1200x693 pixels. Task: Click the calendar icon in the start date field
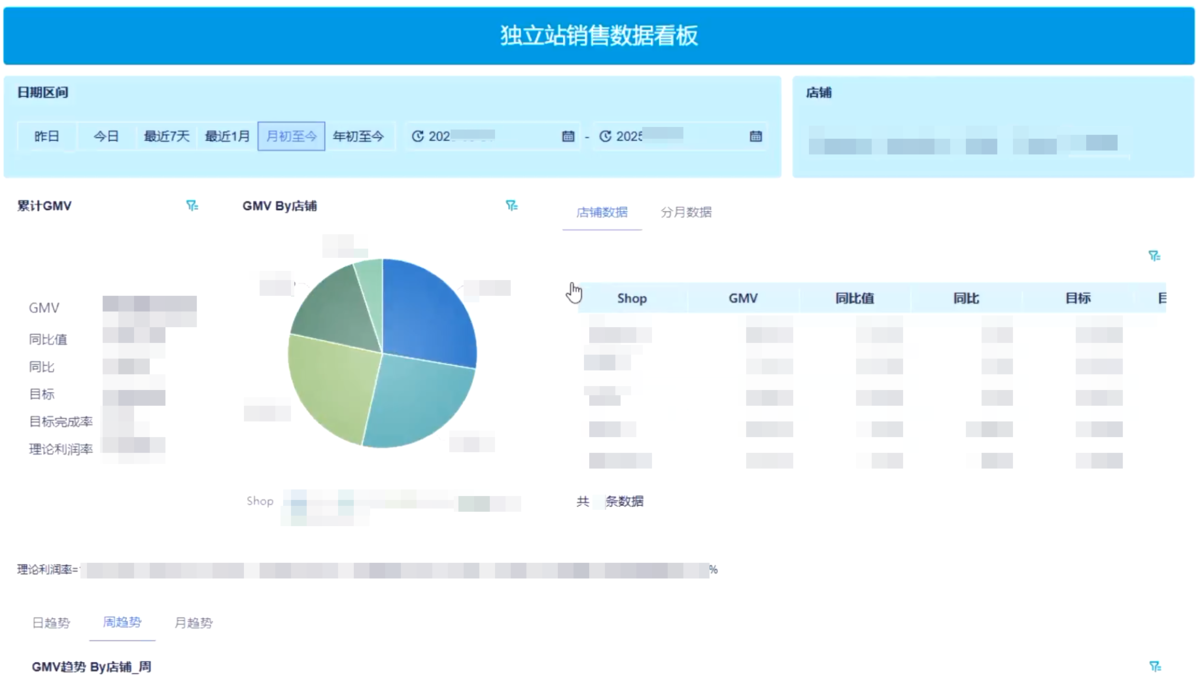coord(568,137)
